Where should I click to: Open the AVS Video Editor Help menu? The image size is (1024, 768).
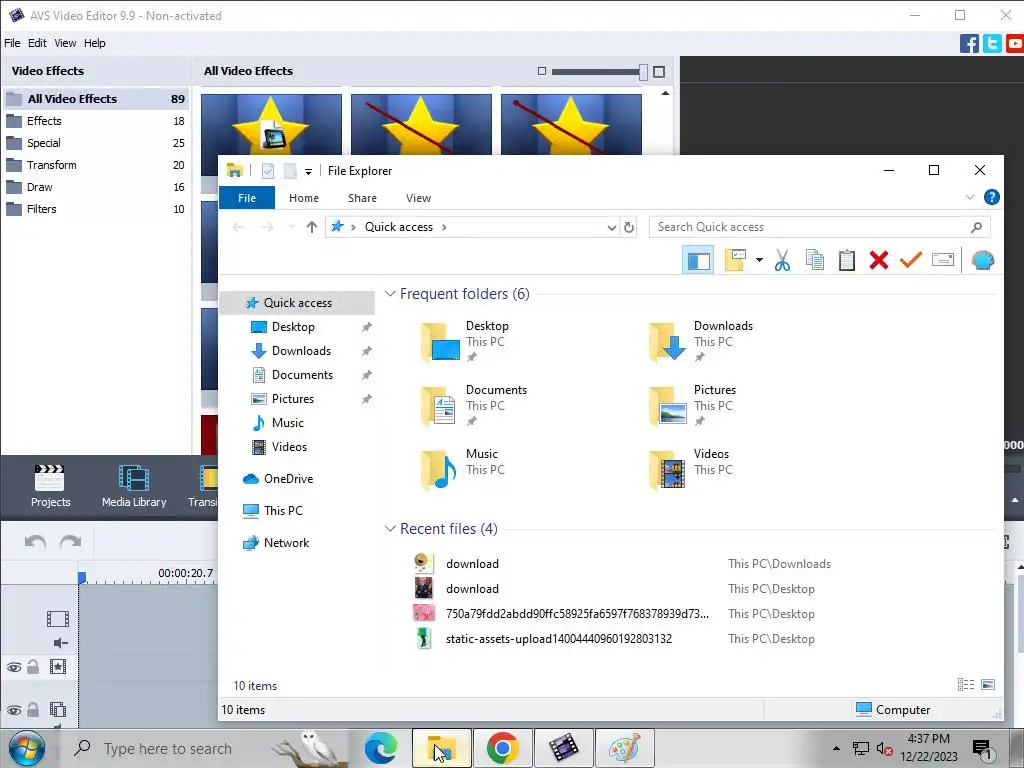click(x=94, y=43)
